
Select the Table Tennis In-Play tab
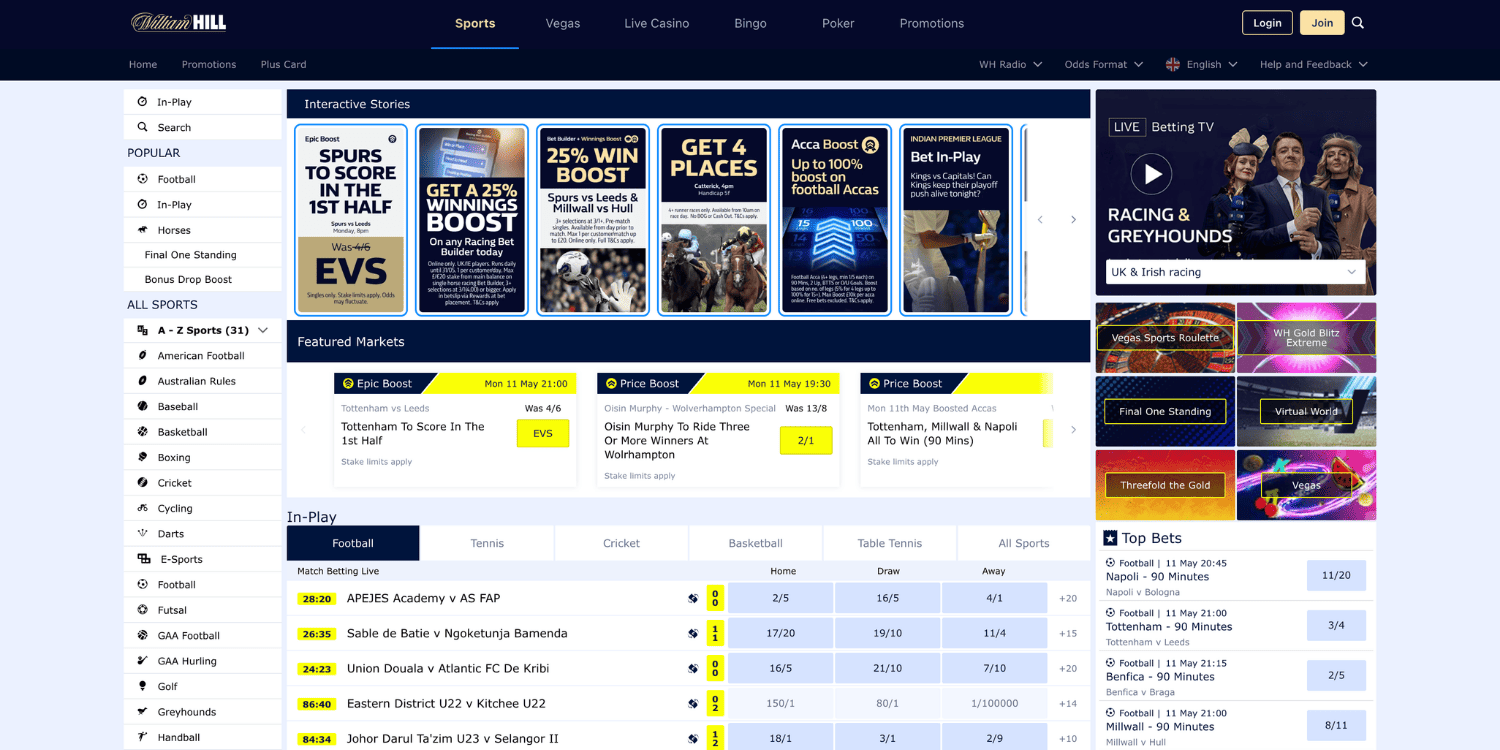point(890,543)
